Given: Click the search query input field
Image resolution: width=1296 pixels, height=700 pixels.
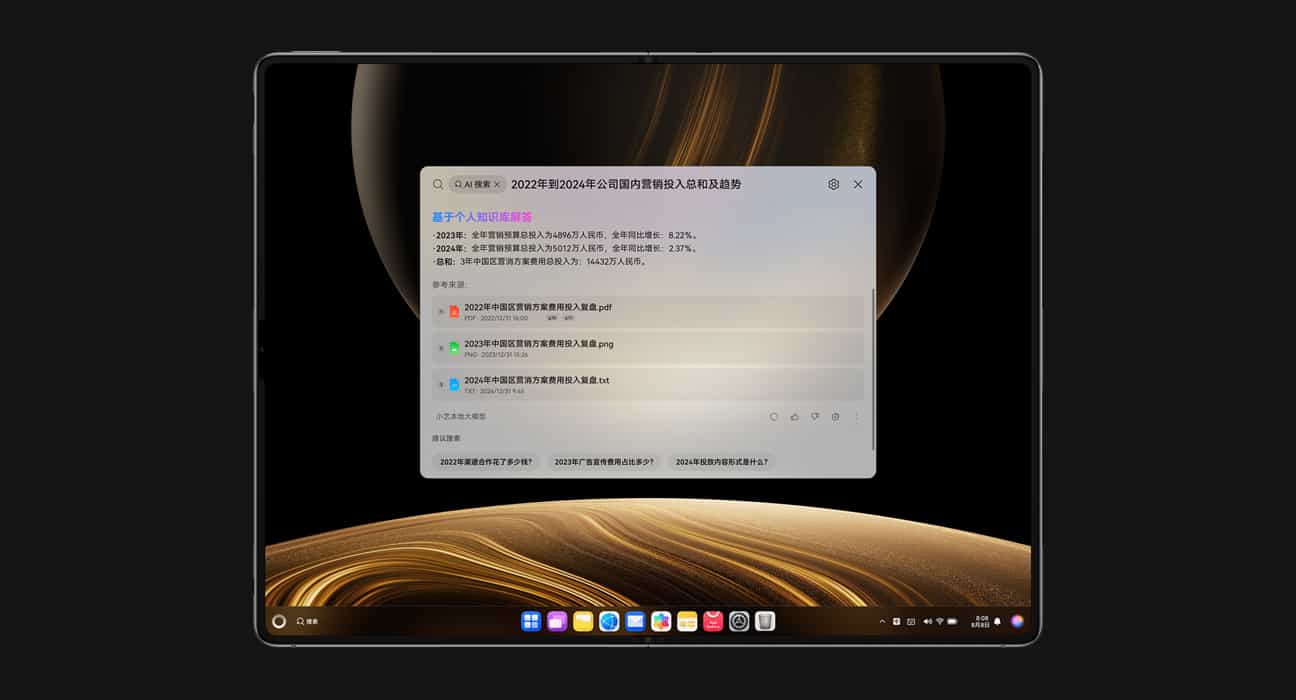Looking at the screenshot, I should tap(660, 185).
